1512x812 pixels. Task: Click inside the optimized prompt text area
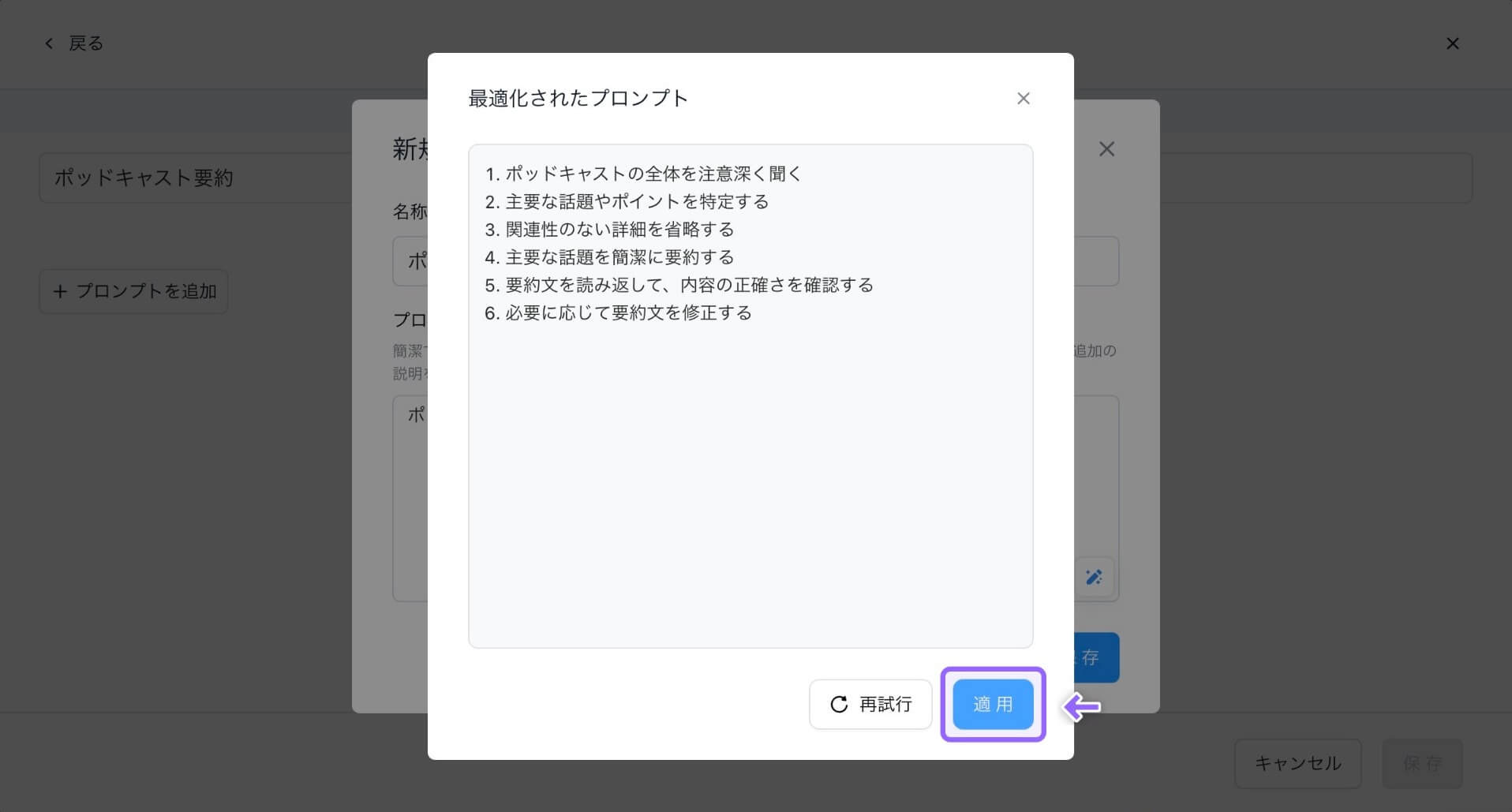pos(750,396)
